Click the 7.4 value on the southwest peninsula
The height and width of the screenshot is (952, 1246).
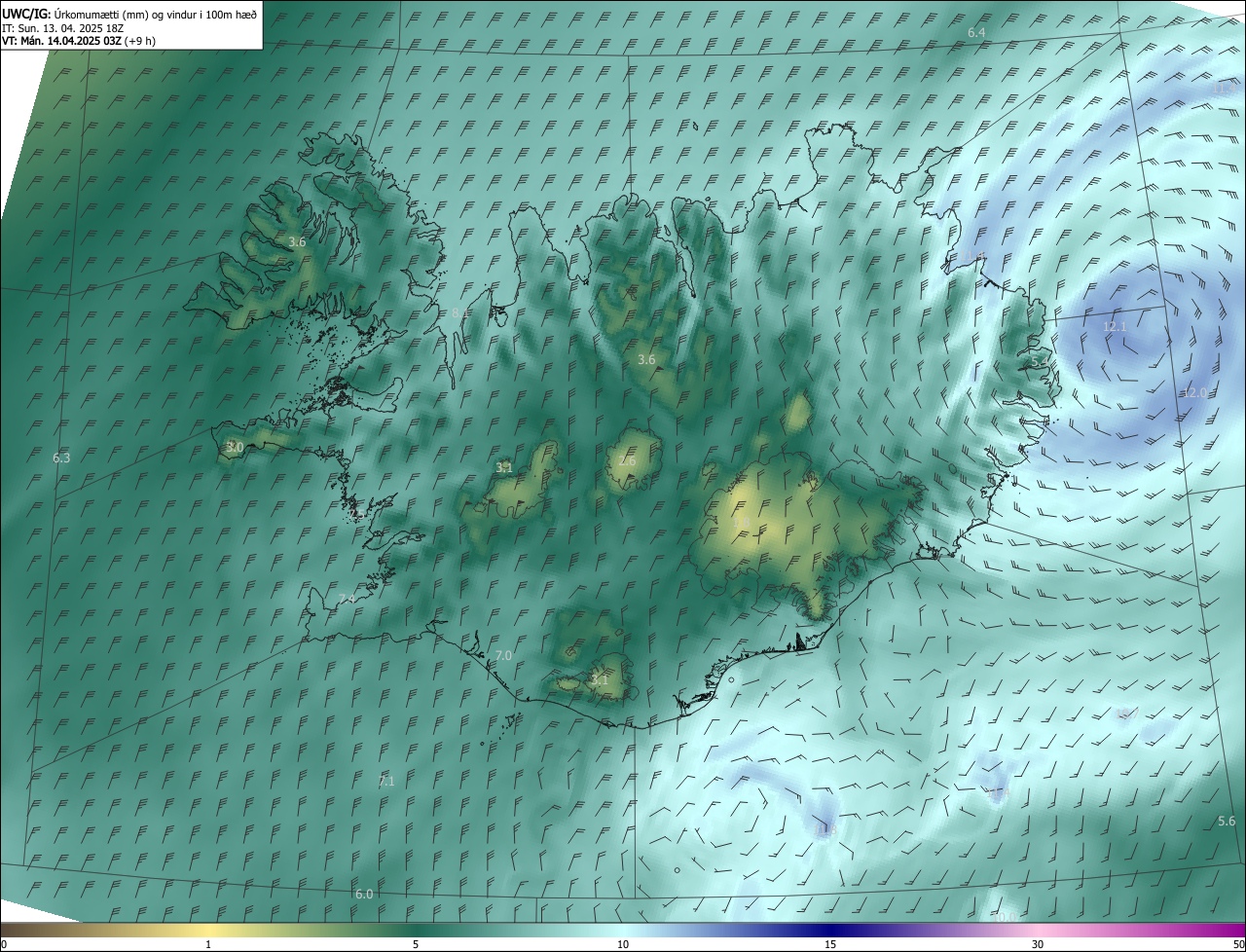point(347,599)
